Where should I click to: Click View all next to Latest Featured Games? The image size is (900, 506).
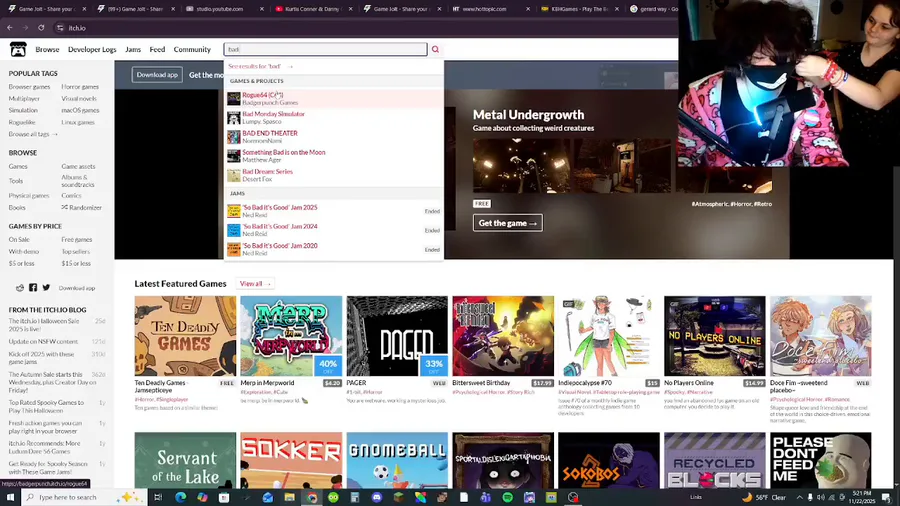tap(254, 283)
